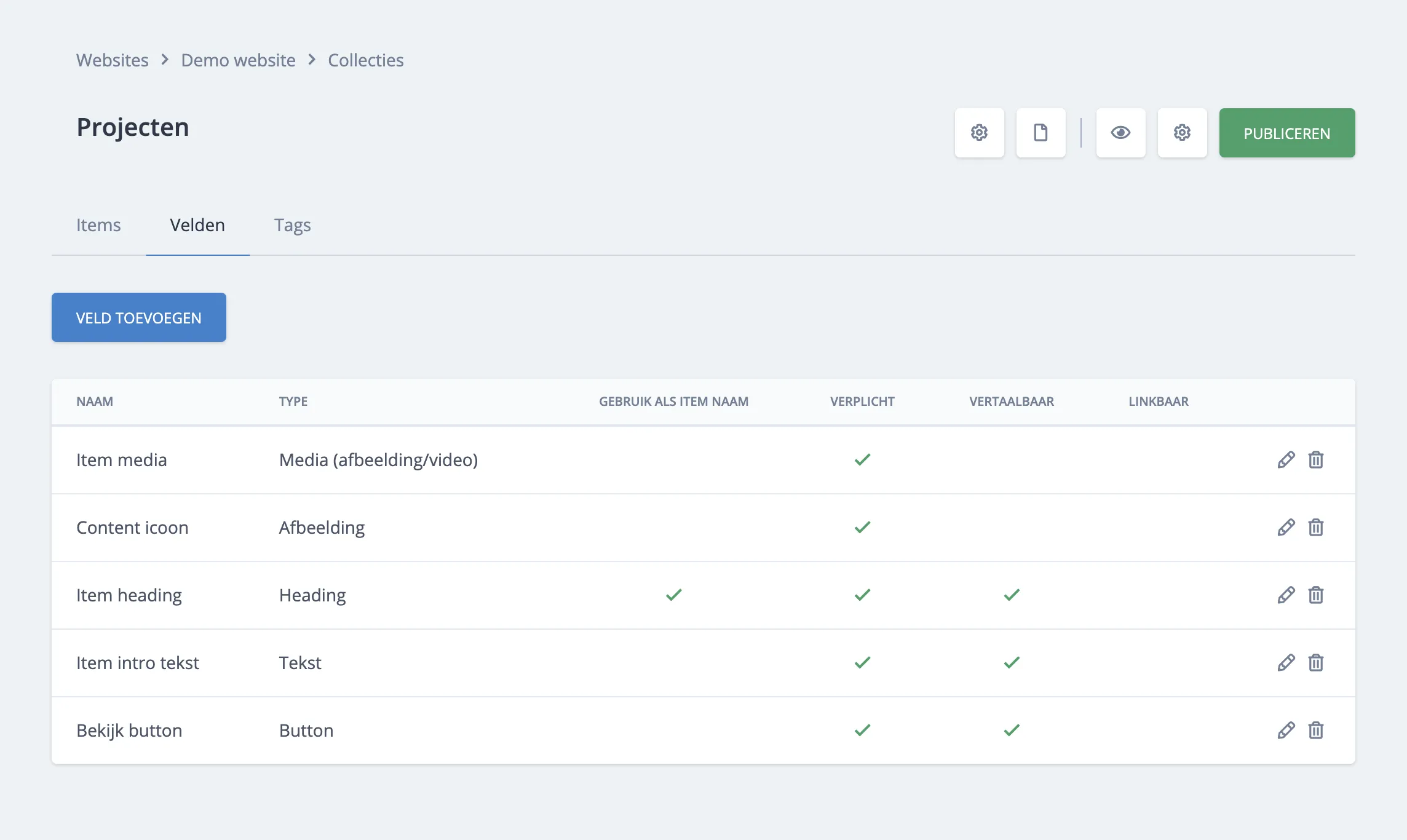Open the gear settings beside Publiceren
This screenshot has height=840, width=1407.
1182,133
